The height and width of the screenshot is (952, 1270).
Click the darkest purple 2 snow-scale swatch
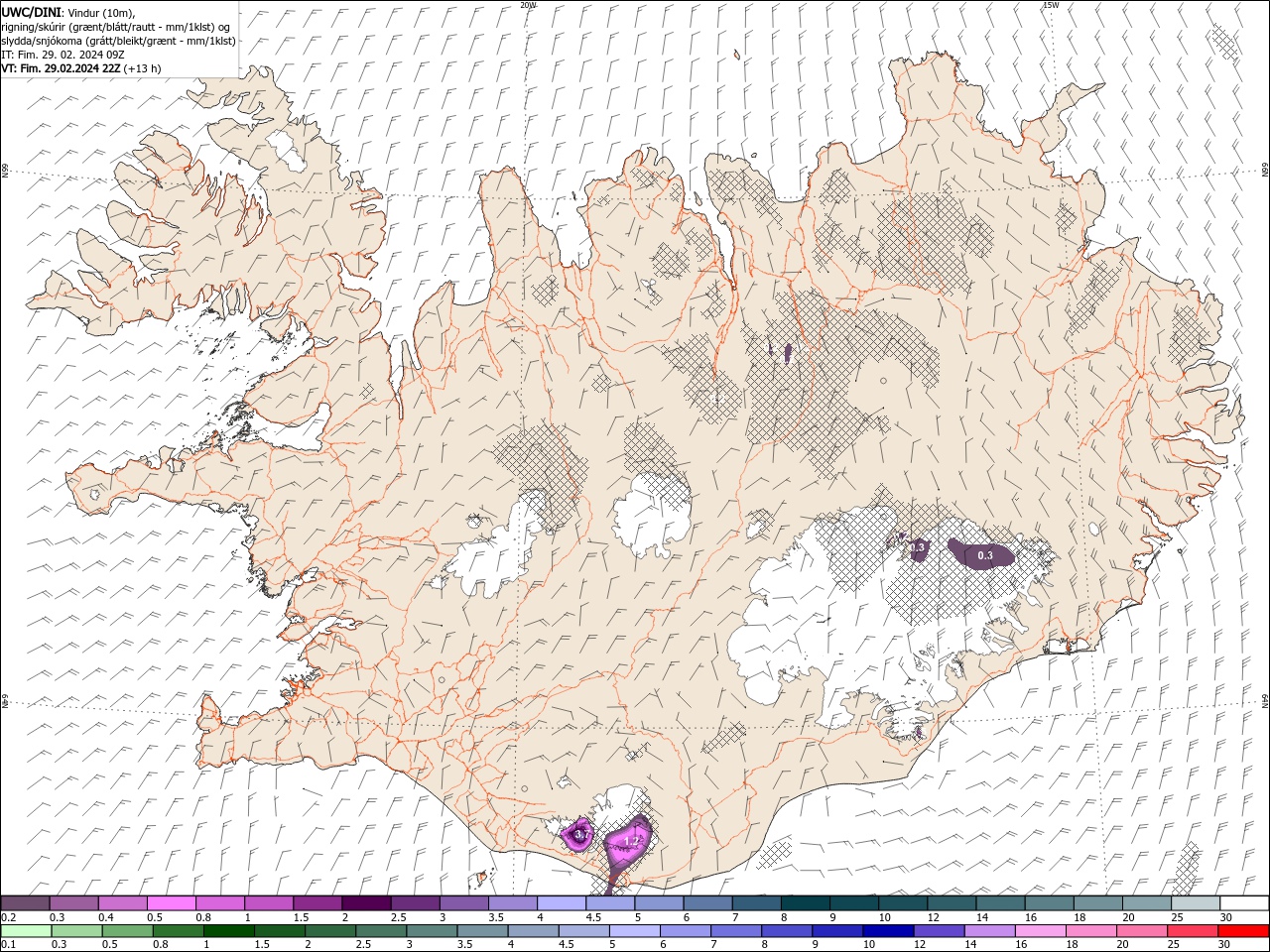pos(366,903)
